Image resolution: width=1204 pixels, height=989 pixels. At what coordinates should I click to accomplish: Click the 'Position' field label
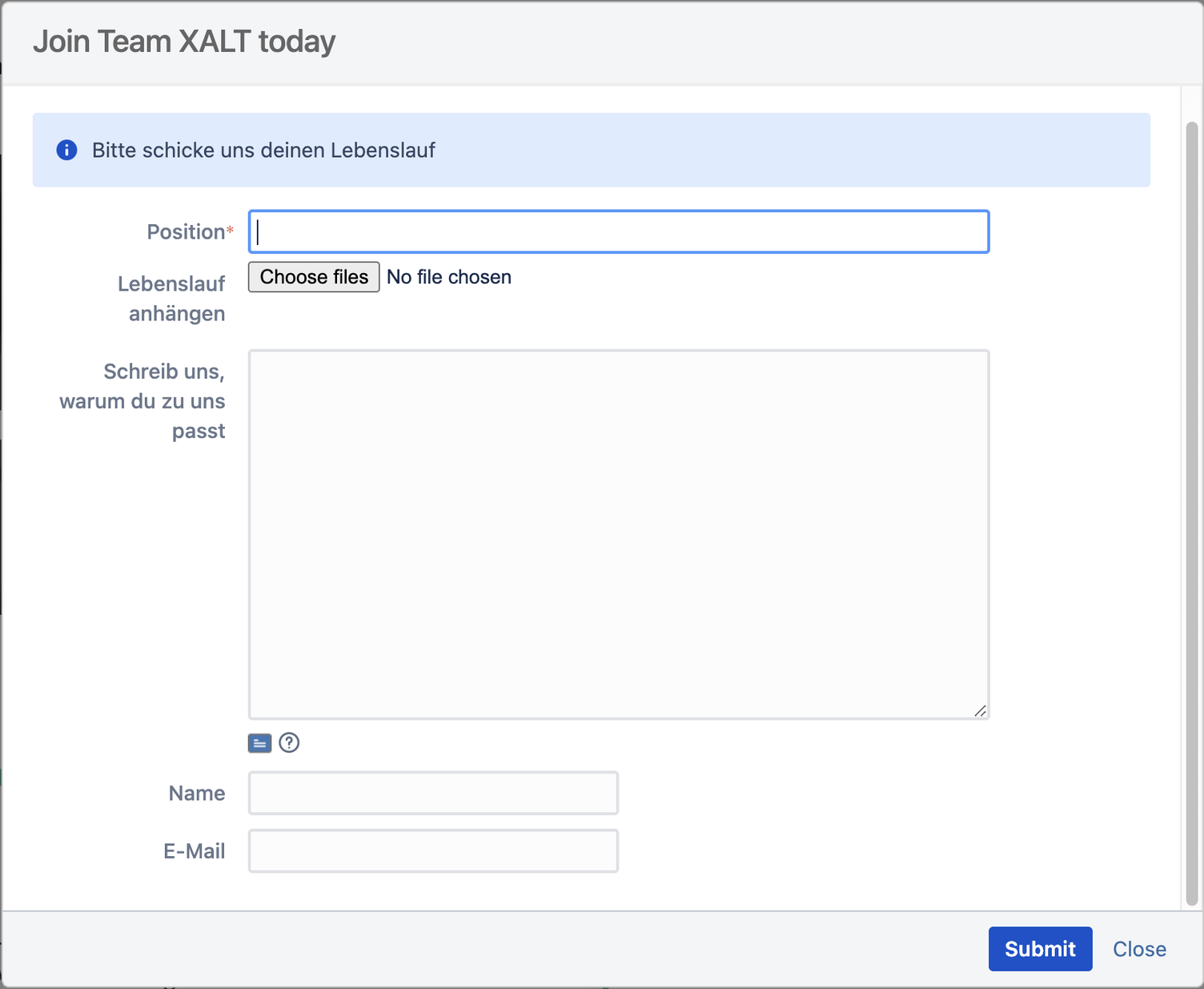tap(186, 232)
